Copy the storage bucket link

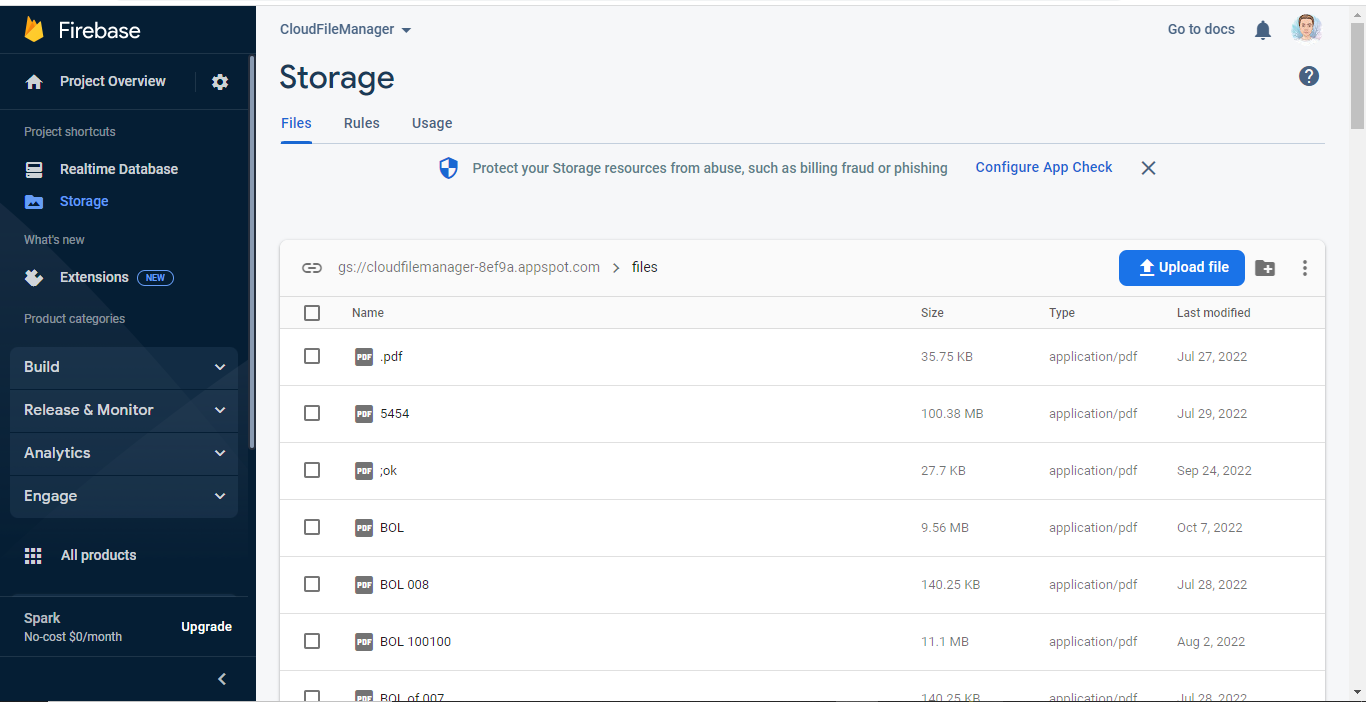tap(312, 268)
